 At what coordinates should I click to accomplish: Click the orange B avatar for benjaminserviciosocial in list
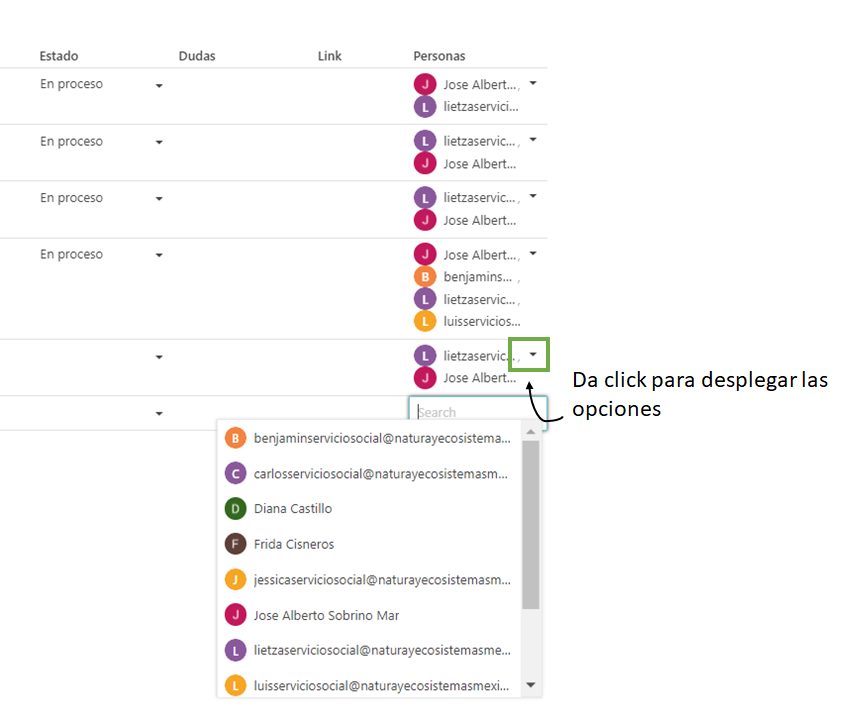coord(235,438)
